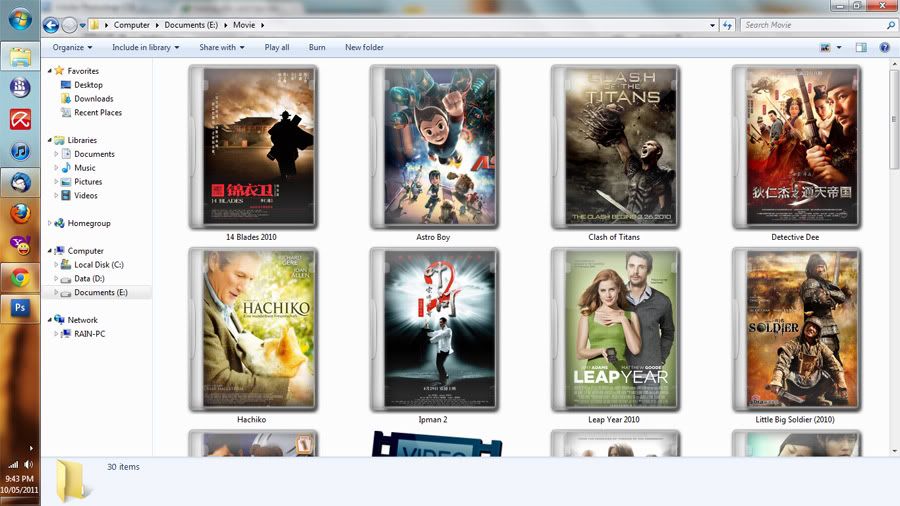This screenshot has width=900, height=506.
Task: Refresh the Movie folder view
Action: (727, 25)
